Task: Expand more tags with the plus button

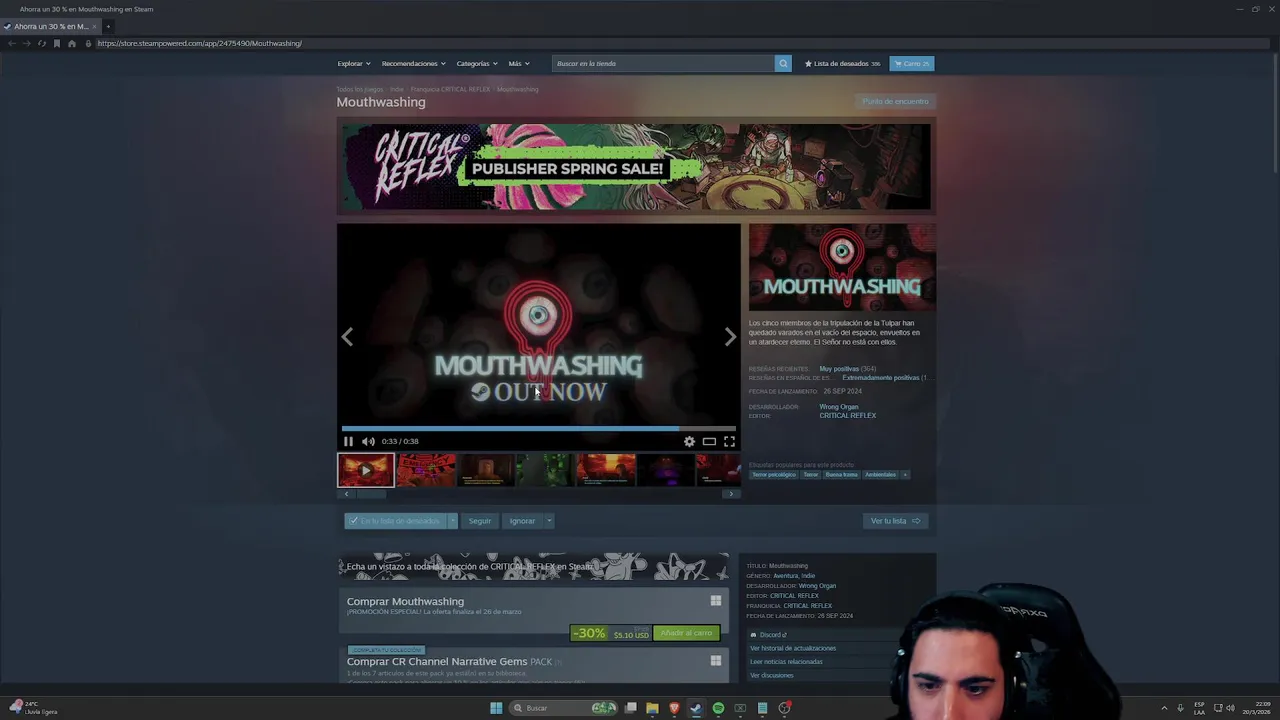Action: (905, 475)
